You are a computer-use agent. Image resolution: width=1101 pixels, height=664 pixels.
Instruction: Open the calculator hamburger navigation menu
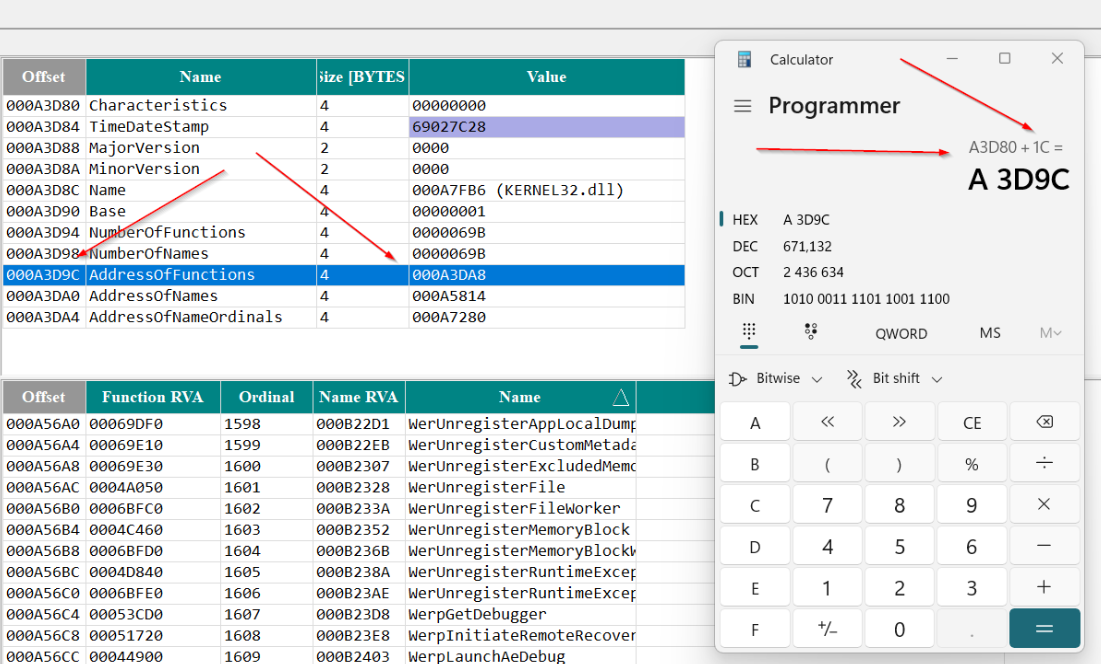(742, 106)
